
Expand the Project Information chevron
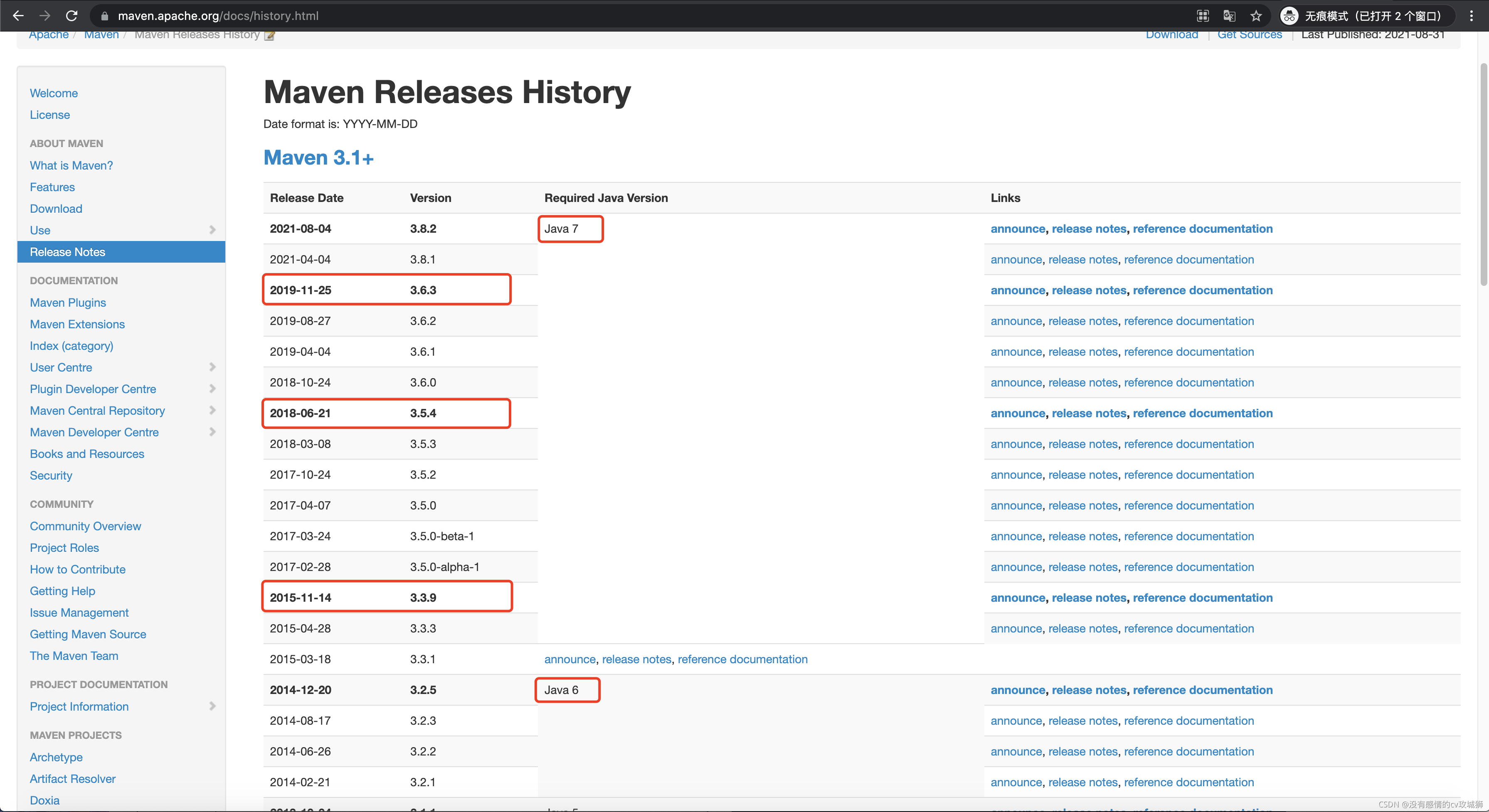click(212, 706)
